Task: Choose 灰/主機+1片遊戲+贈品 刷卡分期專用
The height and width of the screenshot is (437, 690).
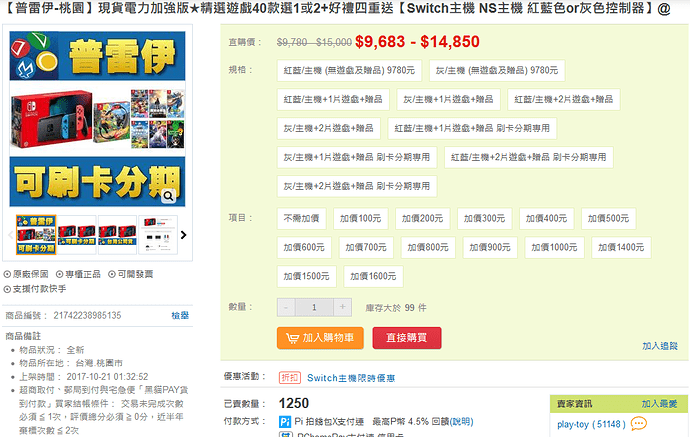Action: 357,158
